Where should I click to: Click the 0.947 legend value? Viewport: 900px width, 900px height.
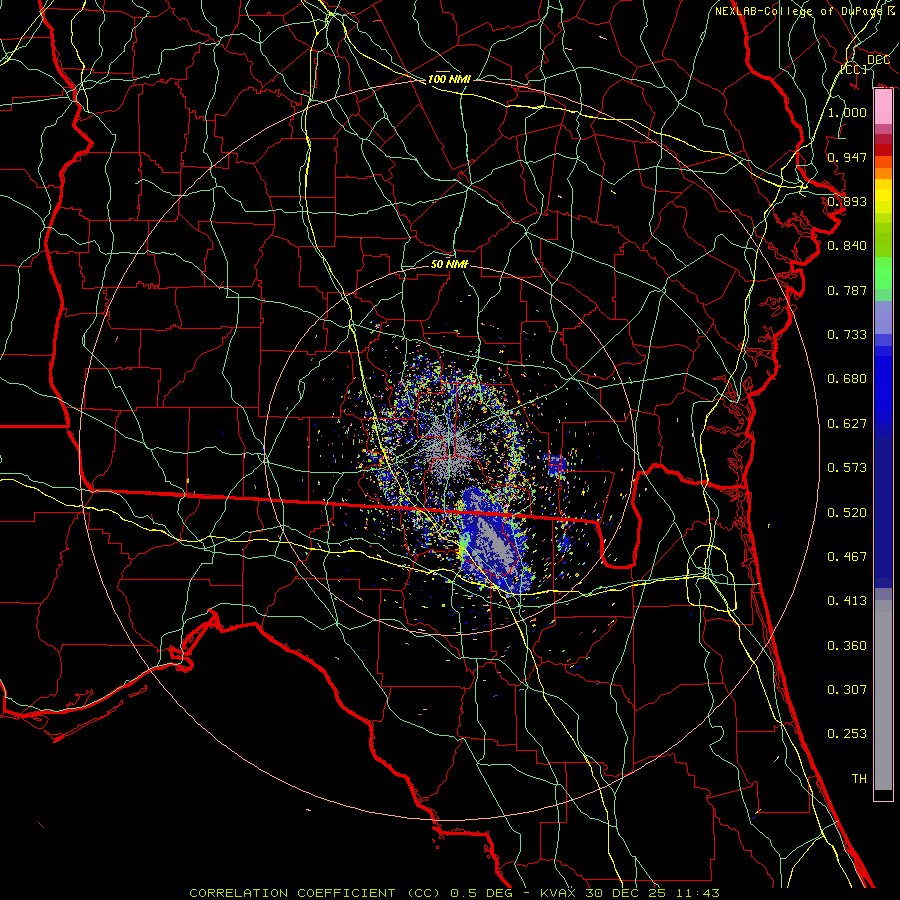point(847,157)
